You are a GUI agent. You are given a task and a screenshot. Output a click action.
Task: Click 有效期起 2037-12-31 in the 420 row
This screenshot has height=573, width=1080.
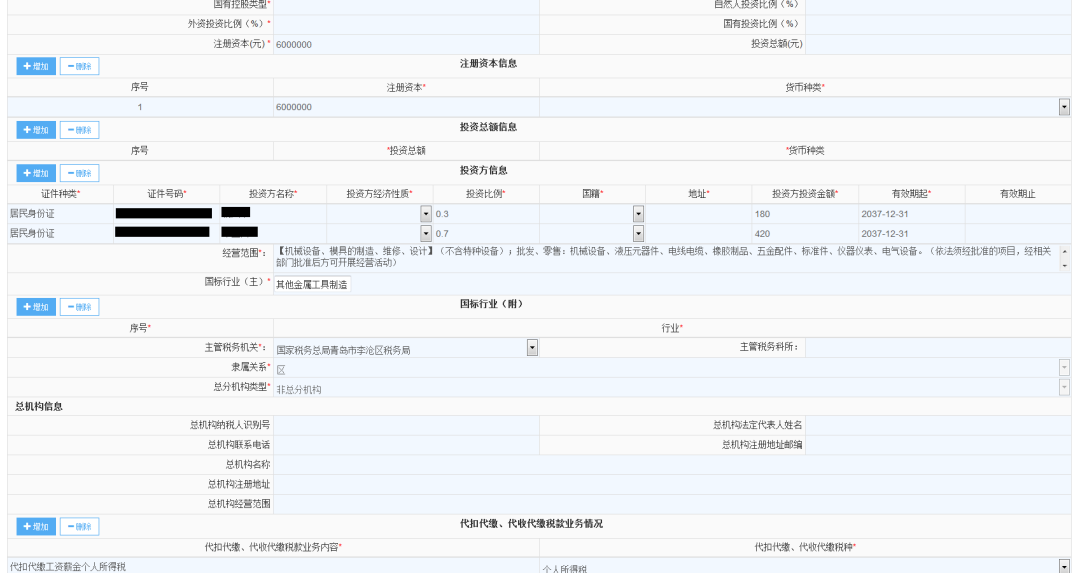click(x=912, y=233)
